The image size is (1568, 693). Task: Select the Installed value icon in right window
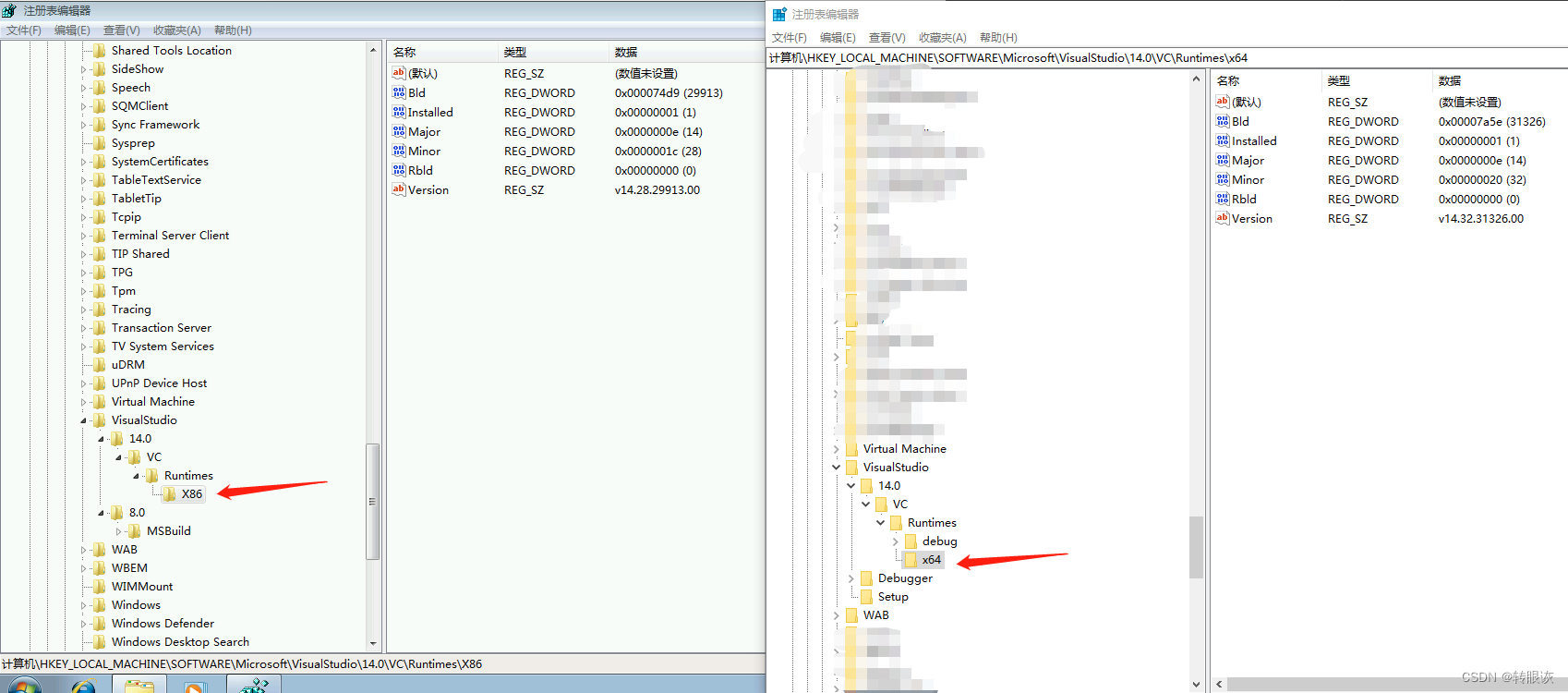coord(1223,140)
